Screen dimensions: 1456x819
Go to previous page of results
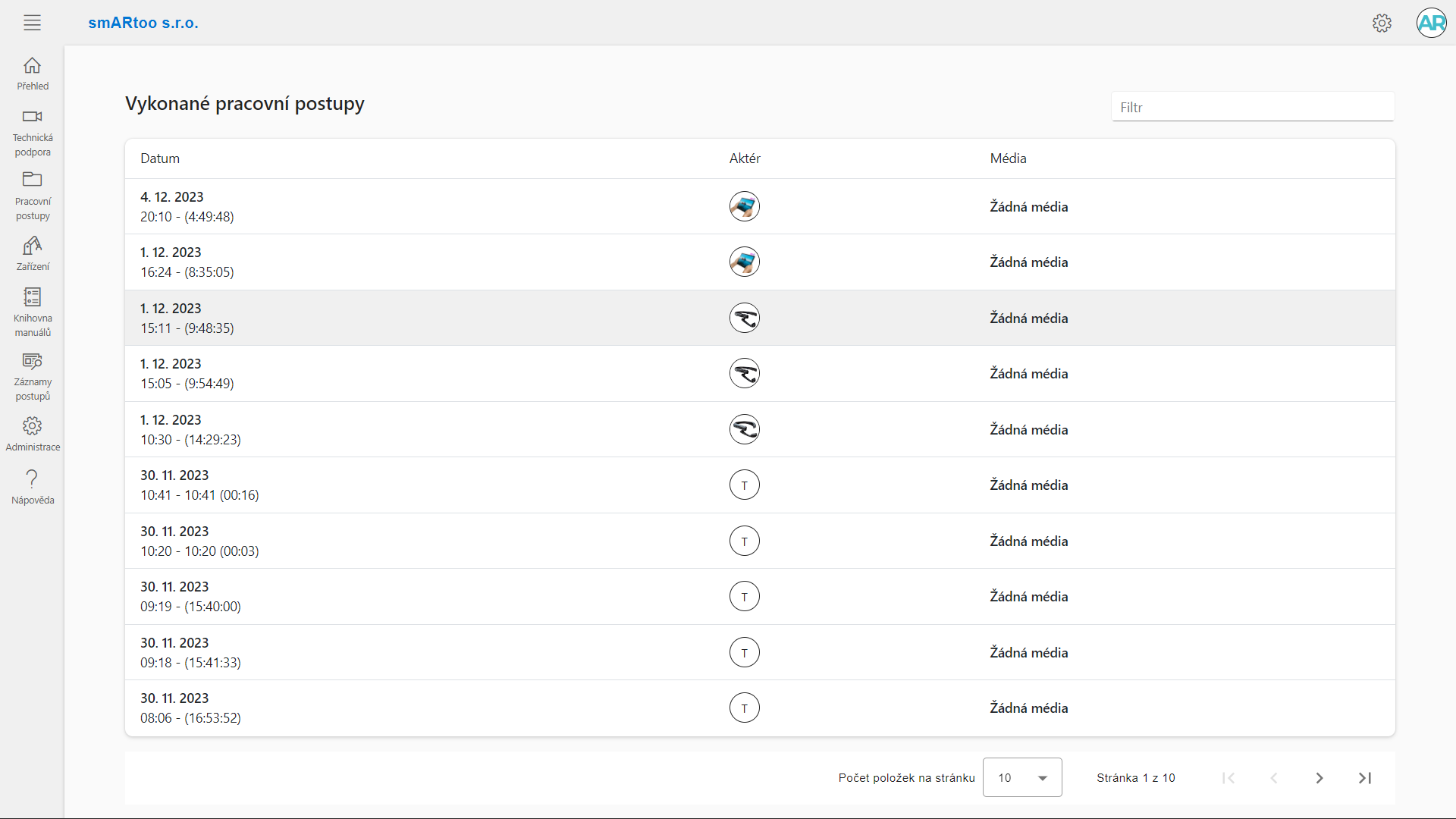1274,778
